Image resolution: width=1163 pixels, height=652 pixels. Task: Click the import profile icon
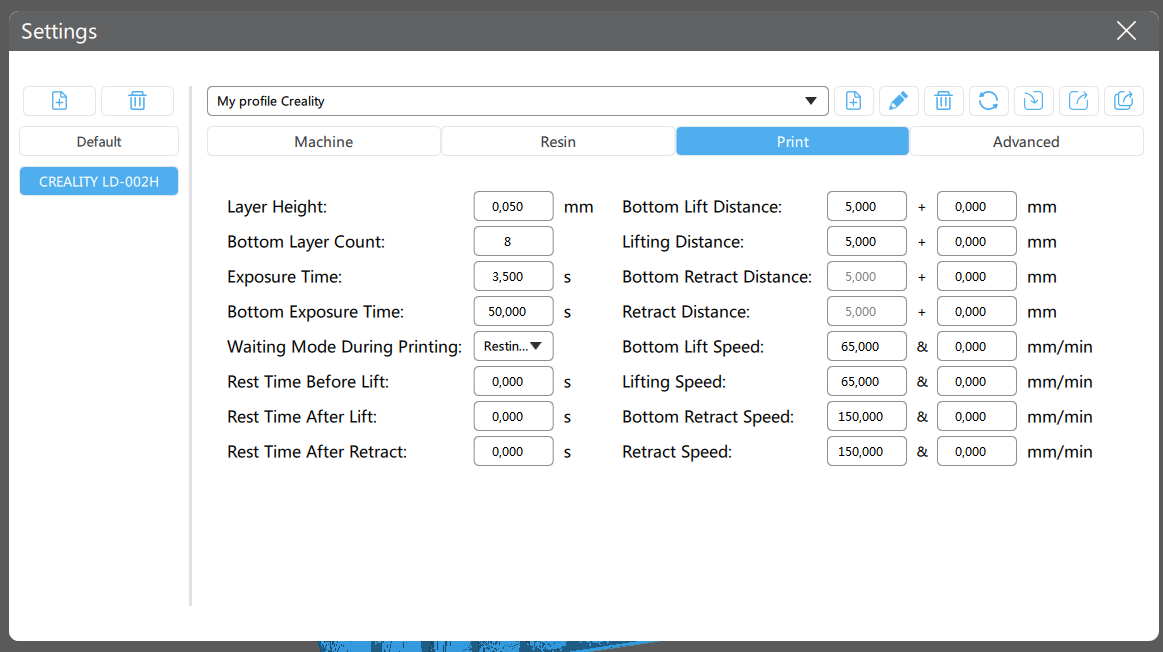click(1033, 101)
